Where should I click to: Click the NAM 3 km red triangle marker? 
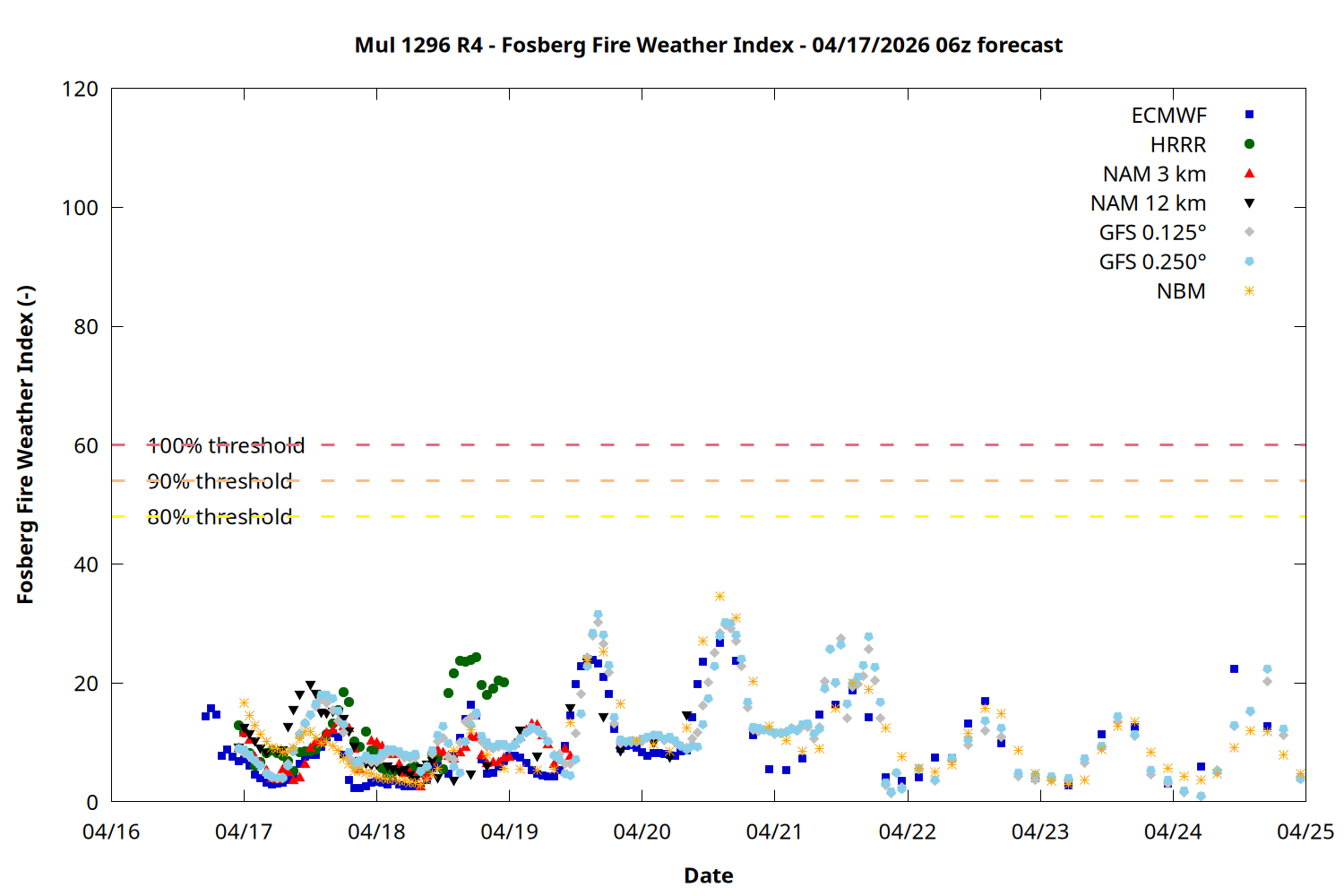coord(1249,173)
